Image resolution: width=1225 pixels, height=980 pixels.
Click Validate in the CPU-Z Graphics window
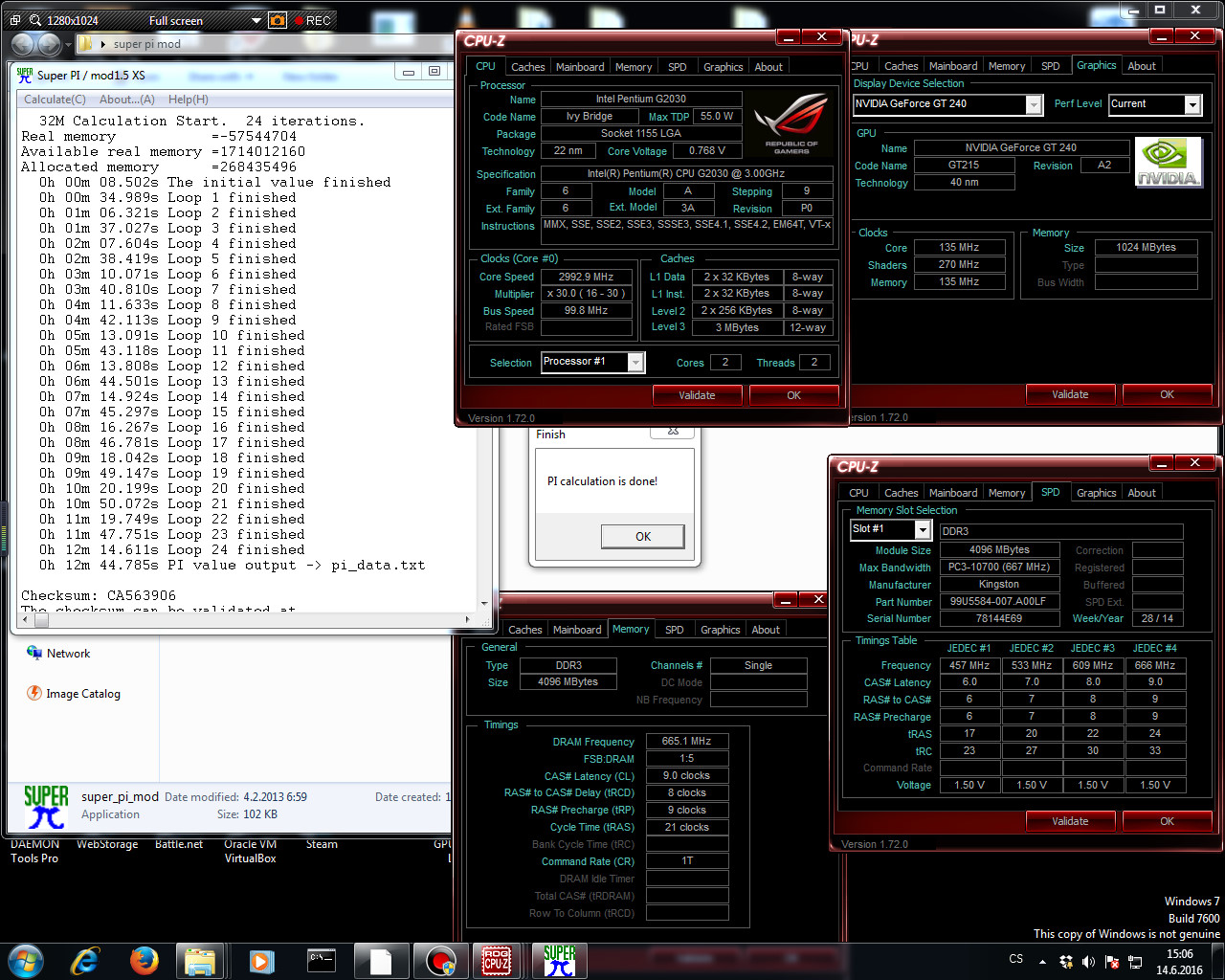click(x=1070, y=394)
